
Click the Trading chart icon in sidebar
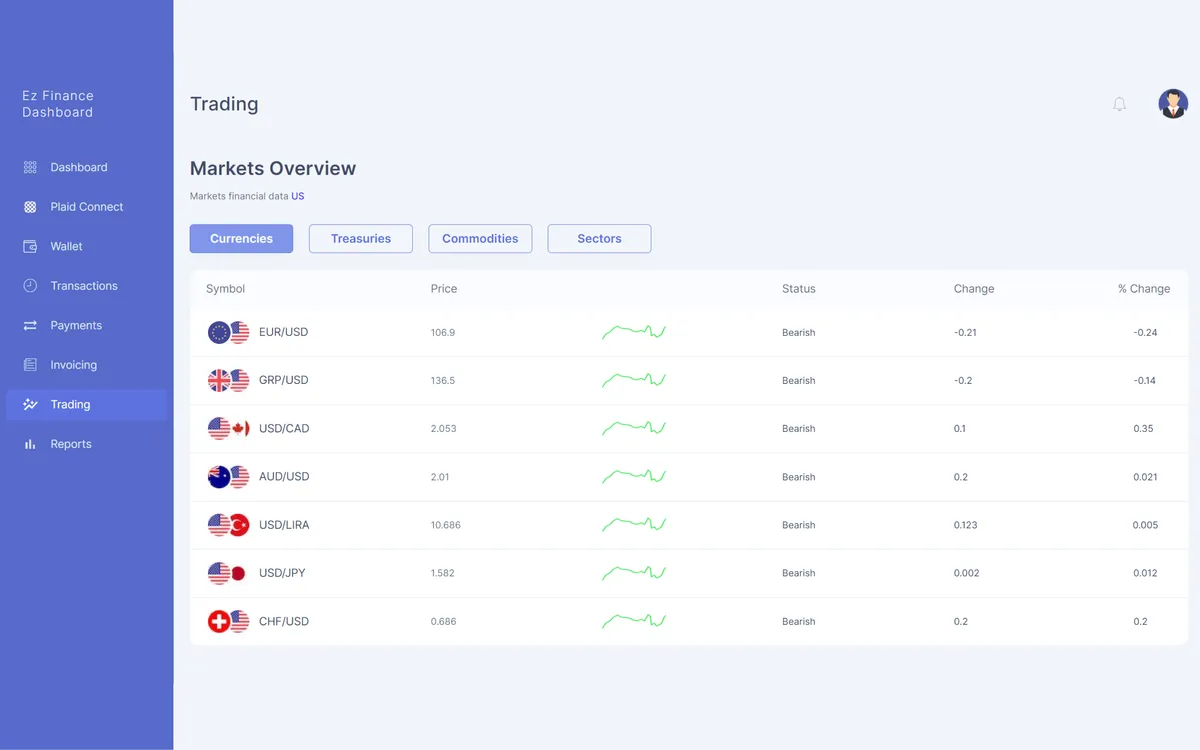click(x=30, y=405)
